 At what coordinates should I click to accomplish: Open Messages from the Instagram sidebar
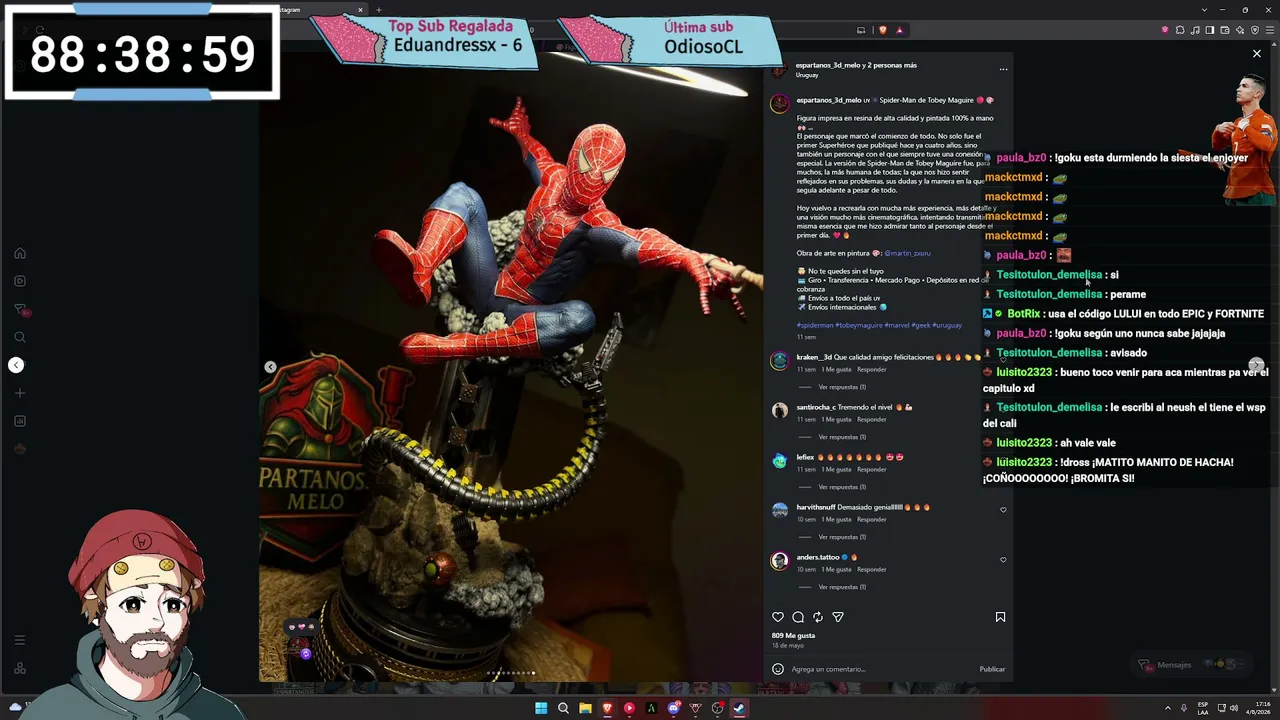coord(20,309)
